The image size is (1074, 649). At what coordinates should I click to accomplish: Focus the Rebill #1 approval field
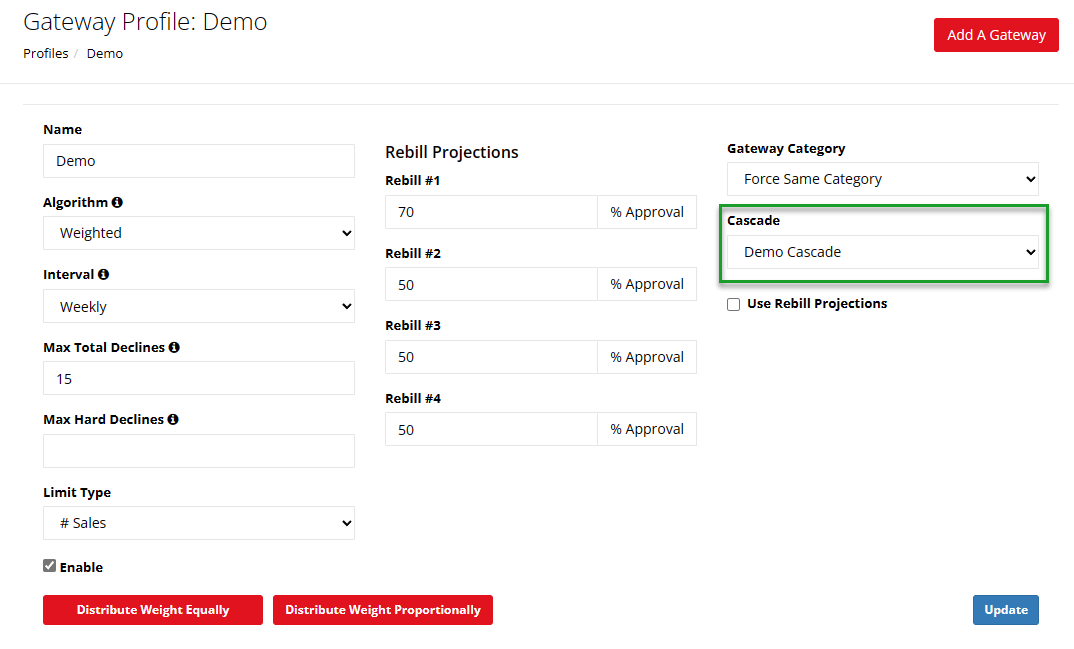click(490, 212)
